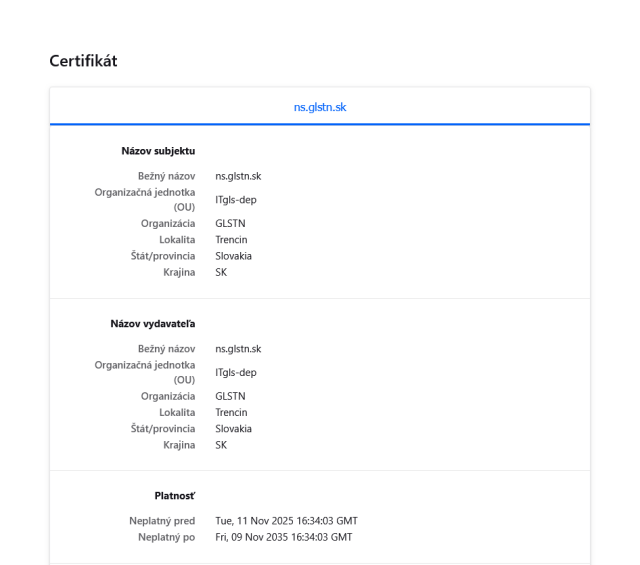Screen dimensions: 640x565
Task: Click the issuer's GLSTN organization value
Action: (x=230, y=397)
